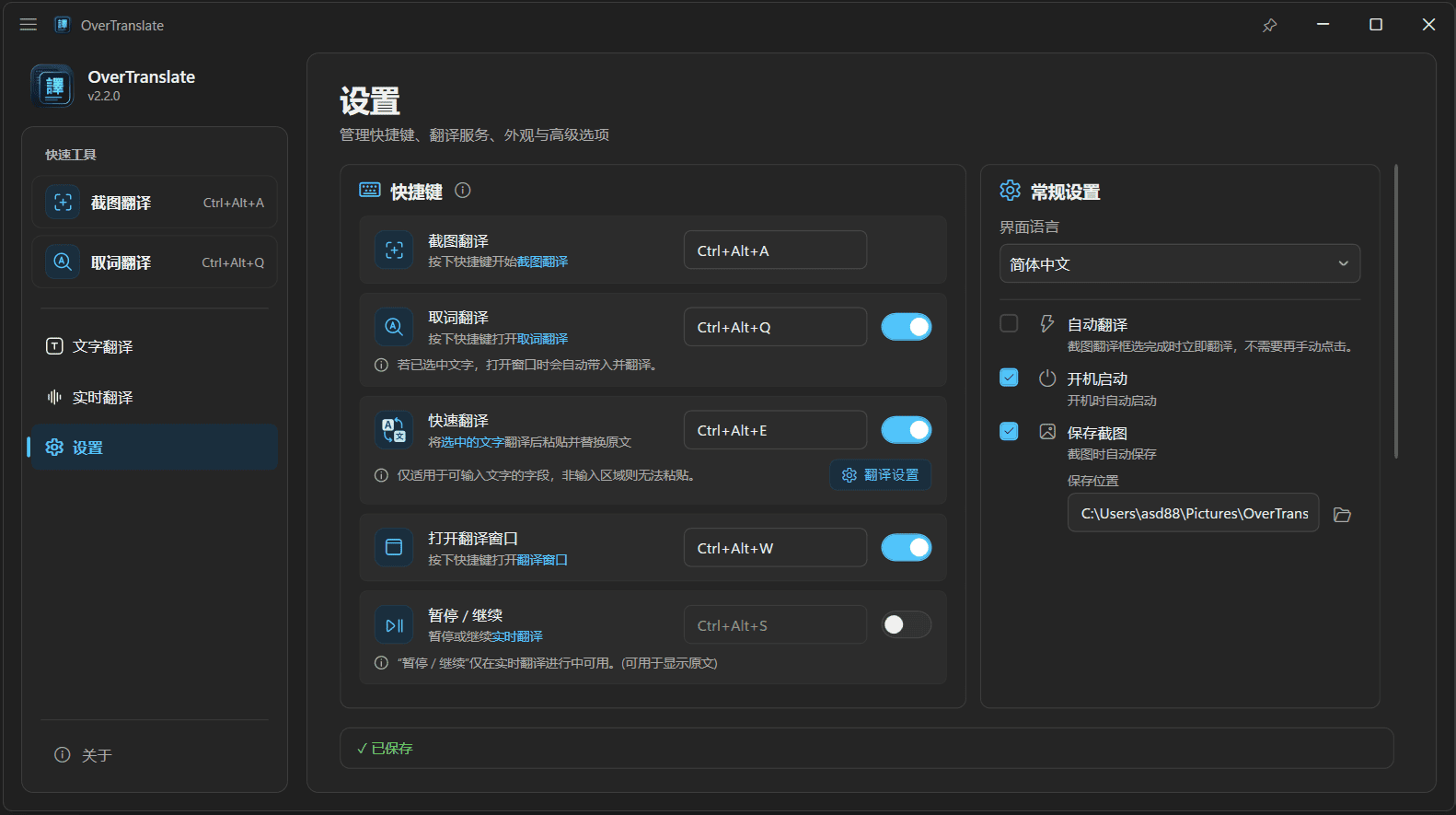Click the 保存位置 path field
This screenshot has height=815, width=1456.
pos(1194,513)
